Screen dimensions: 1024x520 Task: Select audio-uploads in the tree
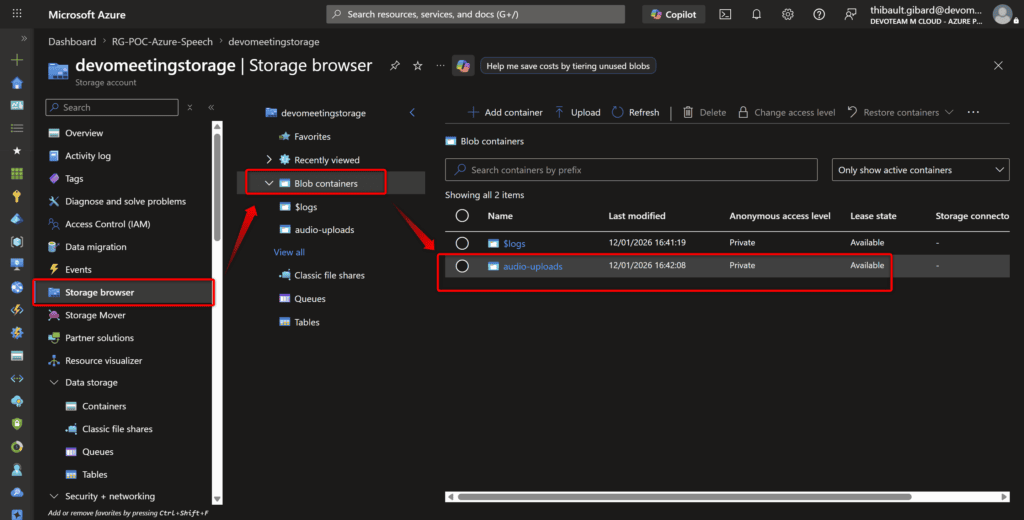tap(324, 230)
